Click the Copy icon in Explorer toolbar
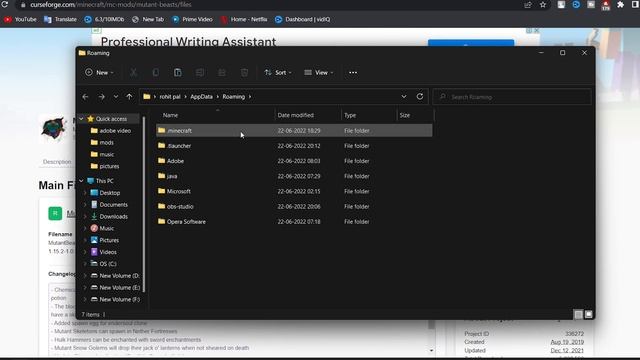 [156, 73]
